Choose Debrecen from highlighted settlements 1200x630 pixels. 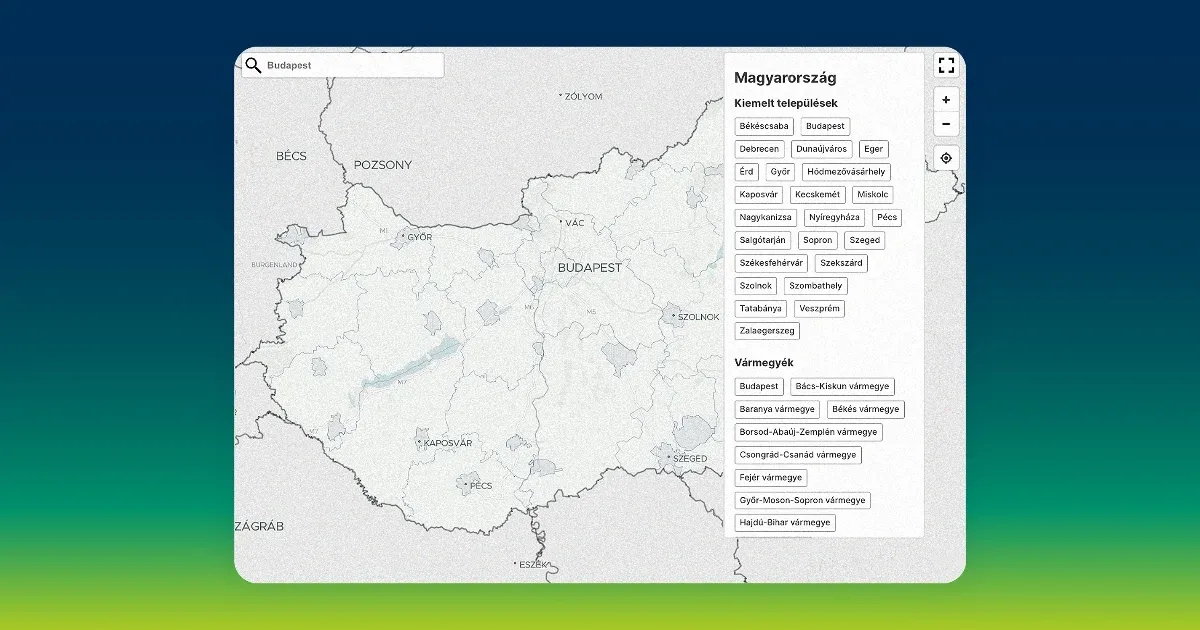(x=759, y=149)
